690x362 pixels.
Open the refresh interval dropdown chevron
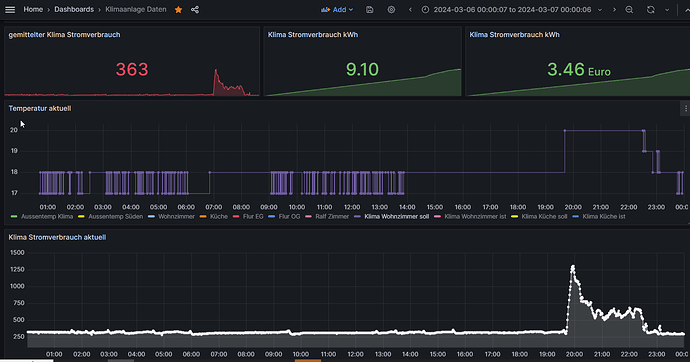(667, 10)
